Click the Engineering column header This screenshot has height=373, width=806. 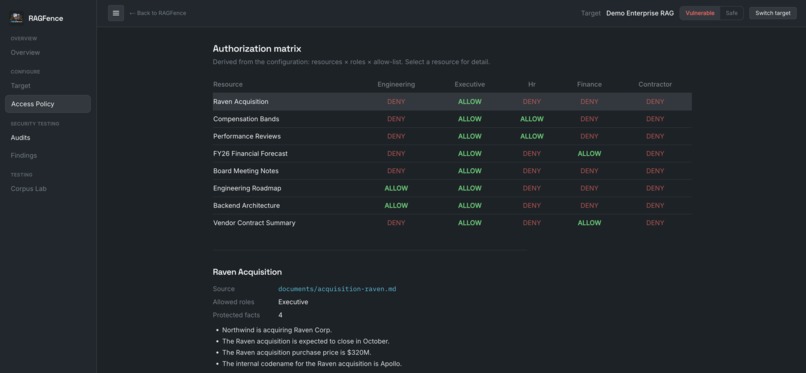(x=396, y=84)
